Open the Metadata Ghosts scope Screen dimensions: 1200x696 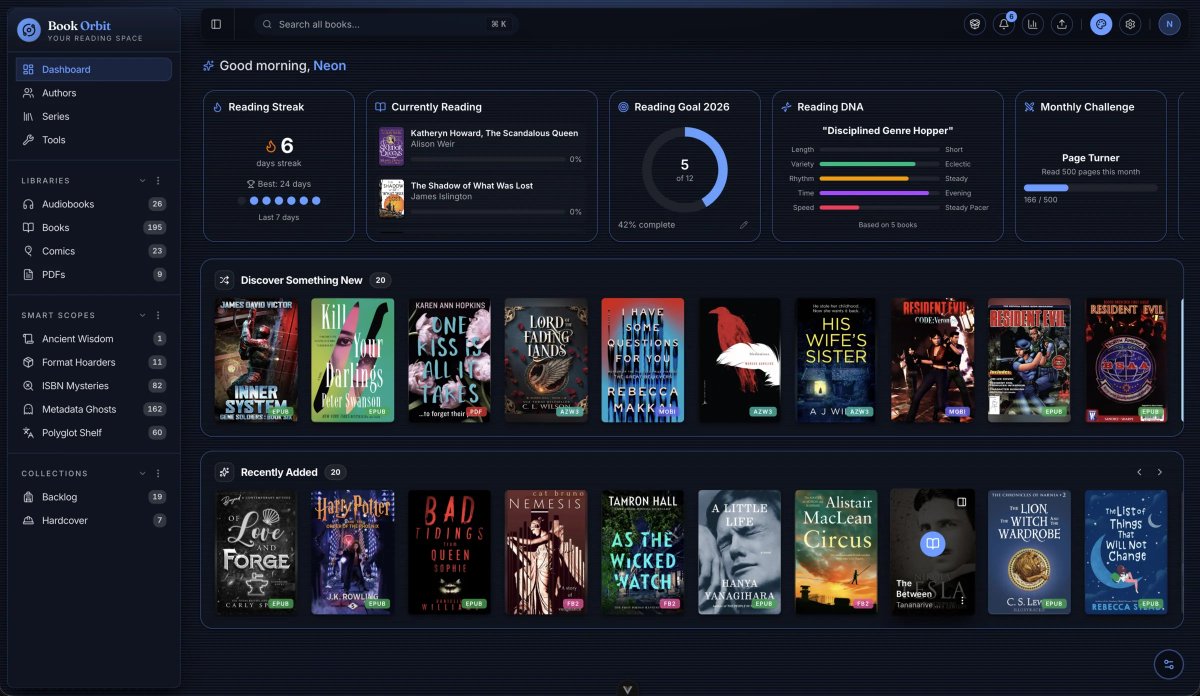click(x=94, y=409)
